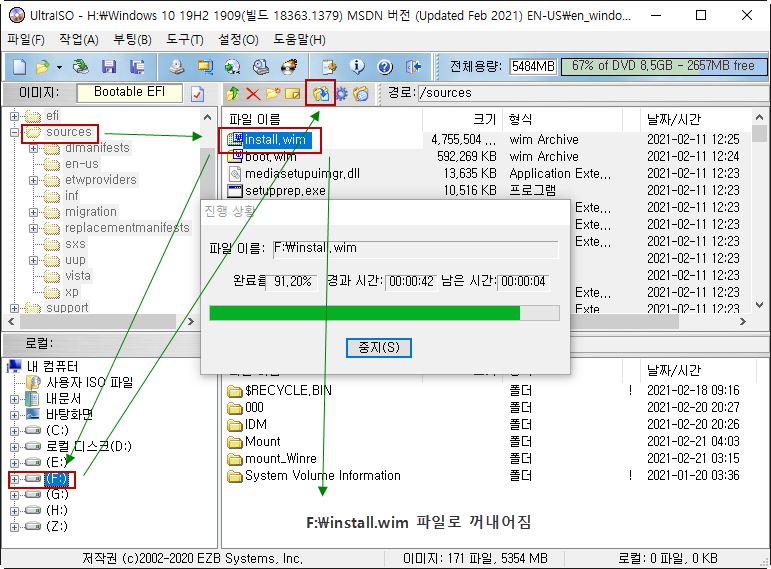Click the blue gear settings icon
The image size is (771, 569).
tap(341, 93)
